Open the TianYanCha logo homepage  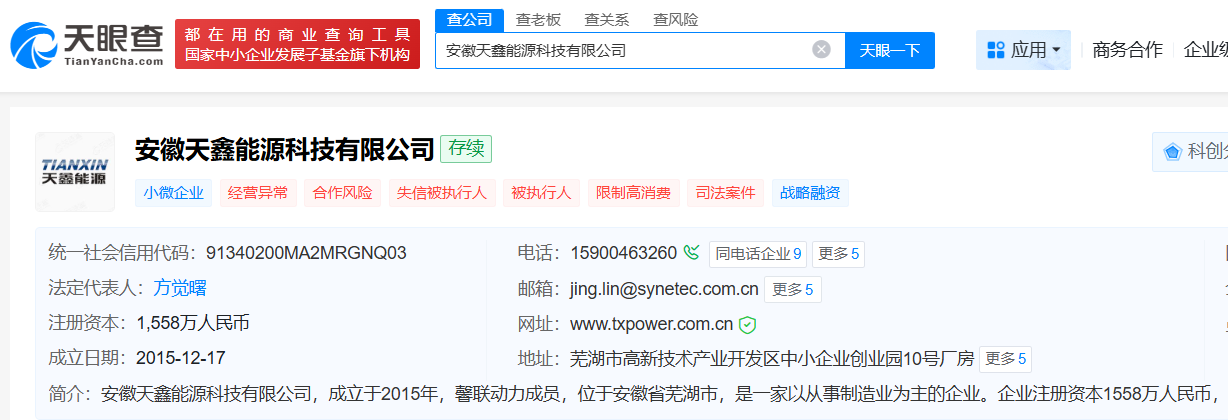pos(87,44)
